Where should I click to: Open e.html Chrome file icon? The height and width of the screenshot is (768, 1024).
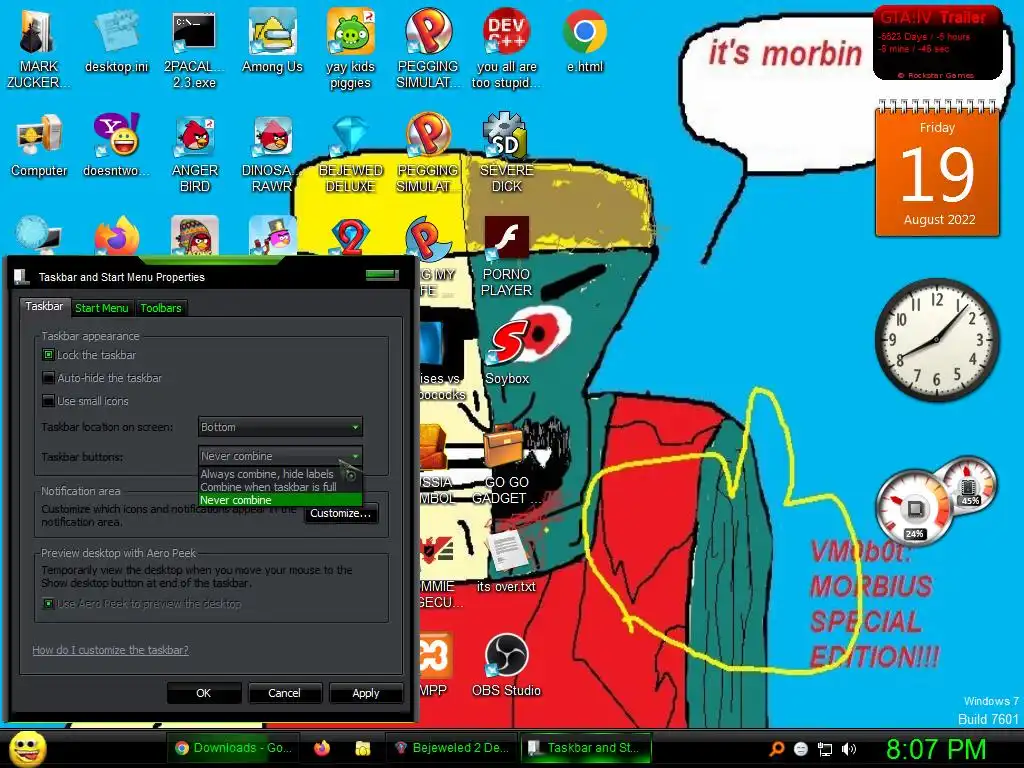tap(584, 40)
